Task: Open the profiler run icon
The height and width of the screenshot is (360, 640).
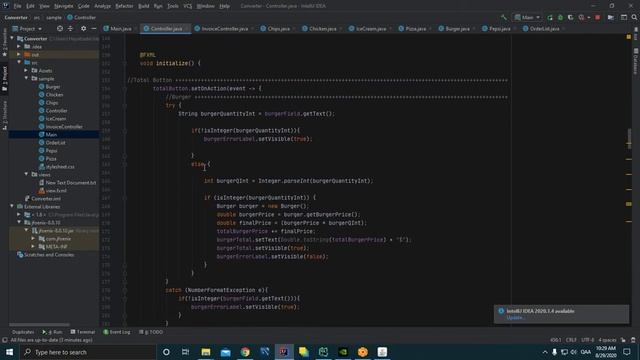Action: (582, 18)
